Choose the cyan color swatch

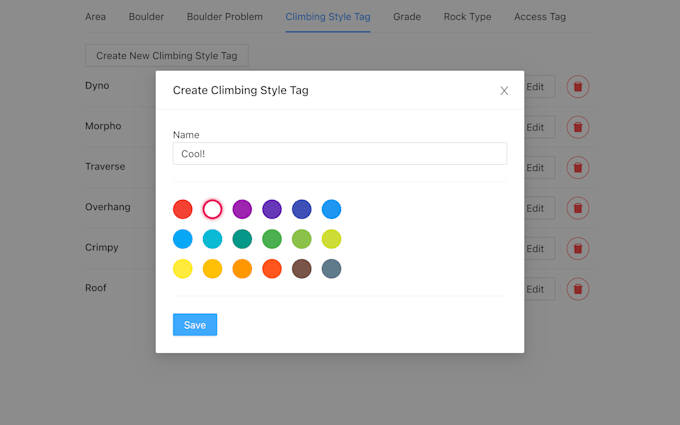point(212,239)
